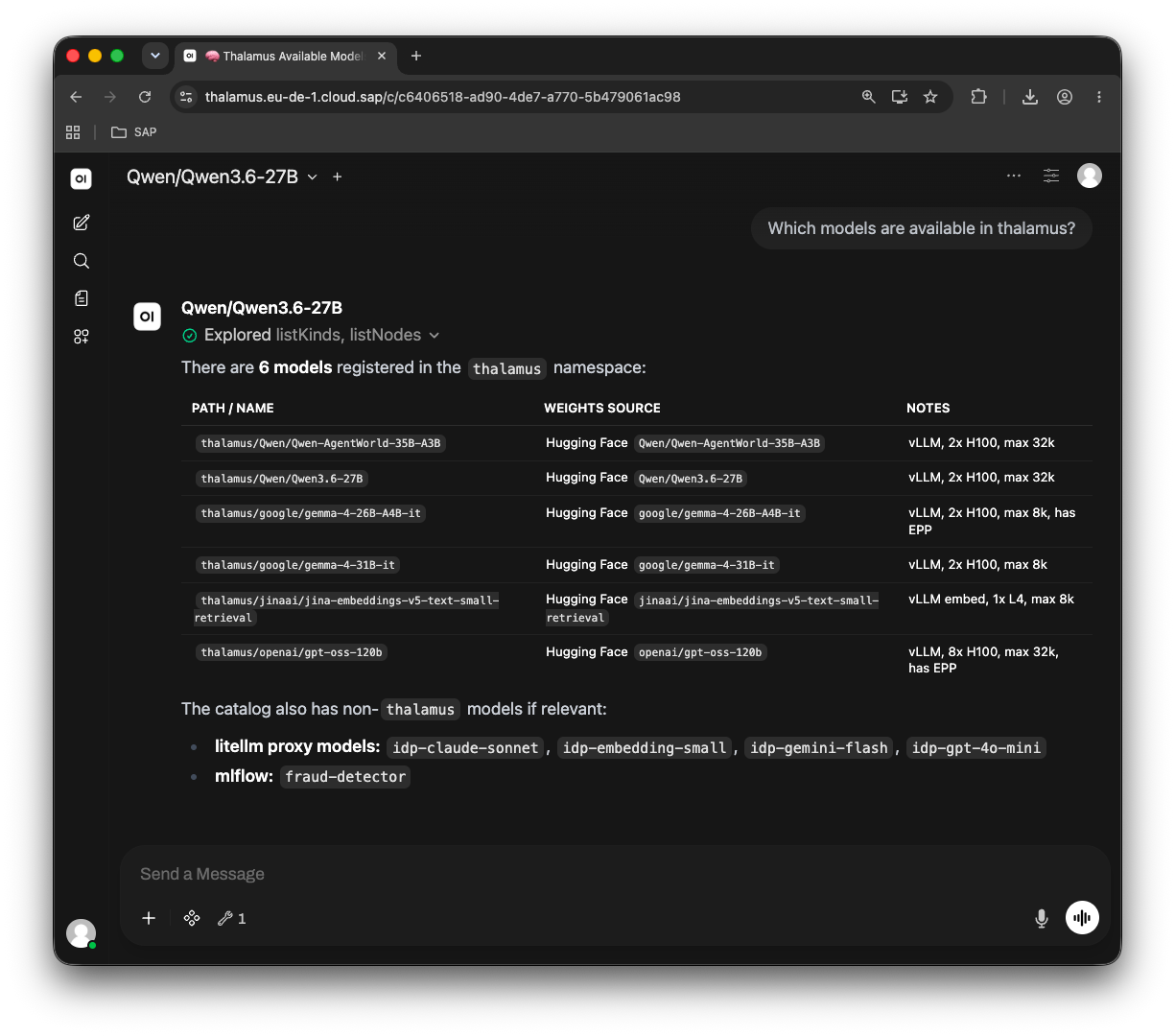
Task: Bookmark this page with star icon
Action: [930, 97]
